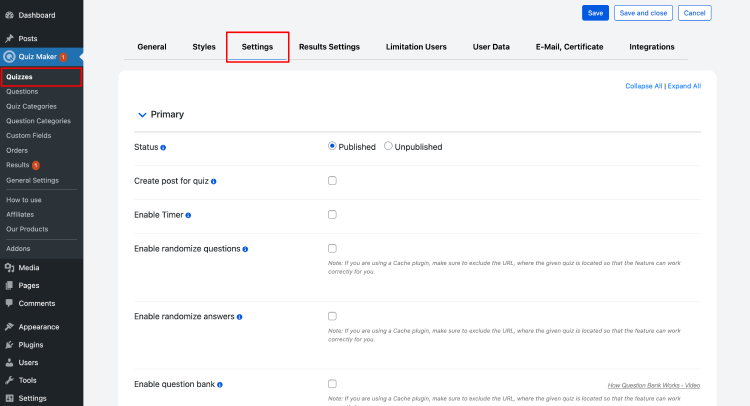Click the Collapse All link
Image resolution: width=750 pixels, height=406 pixels.
pos(643,86)
